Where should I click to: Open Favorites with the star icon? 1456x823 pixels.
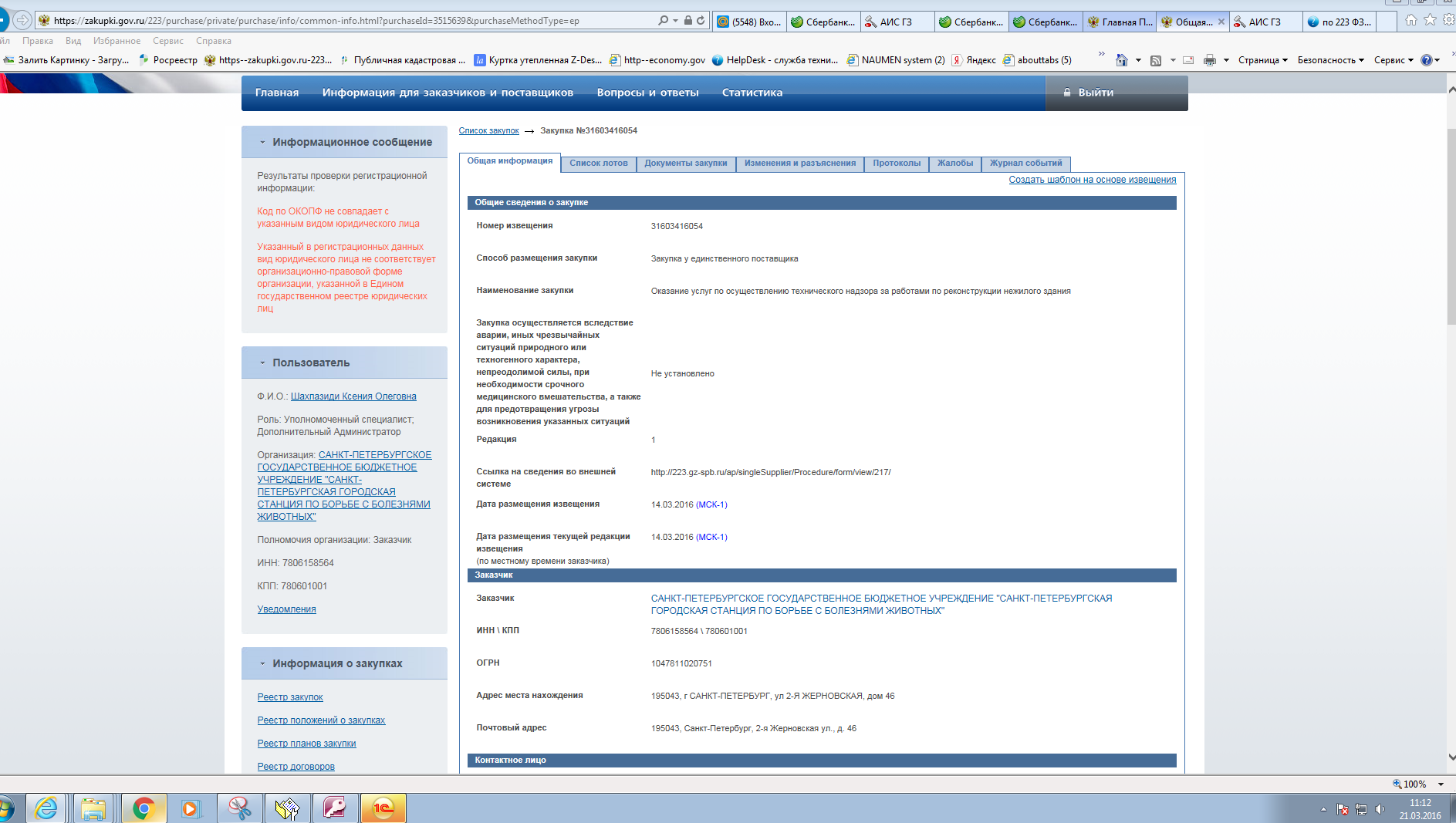pos(1430,21)
